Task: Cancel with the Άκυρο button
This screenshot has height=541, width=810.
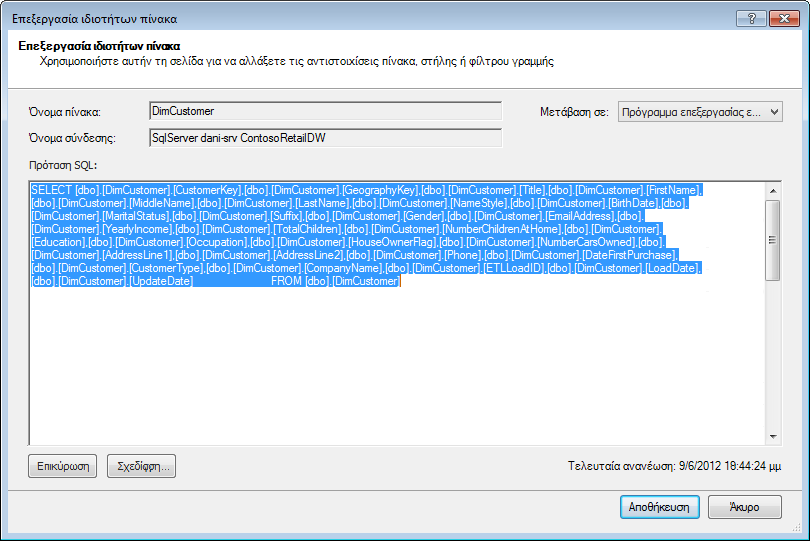Action: pos(744,507)
